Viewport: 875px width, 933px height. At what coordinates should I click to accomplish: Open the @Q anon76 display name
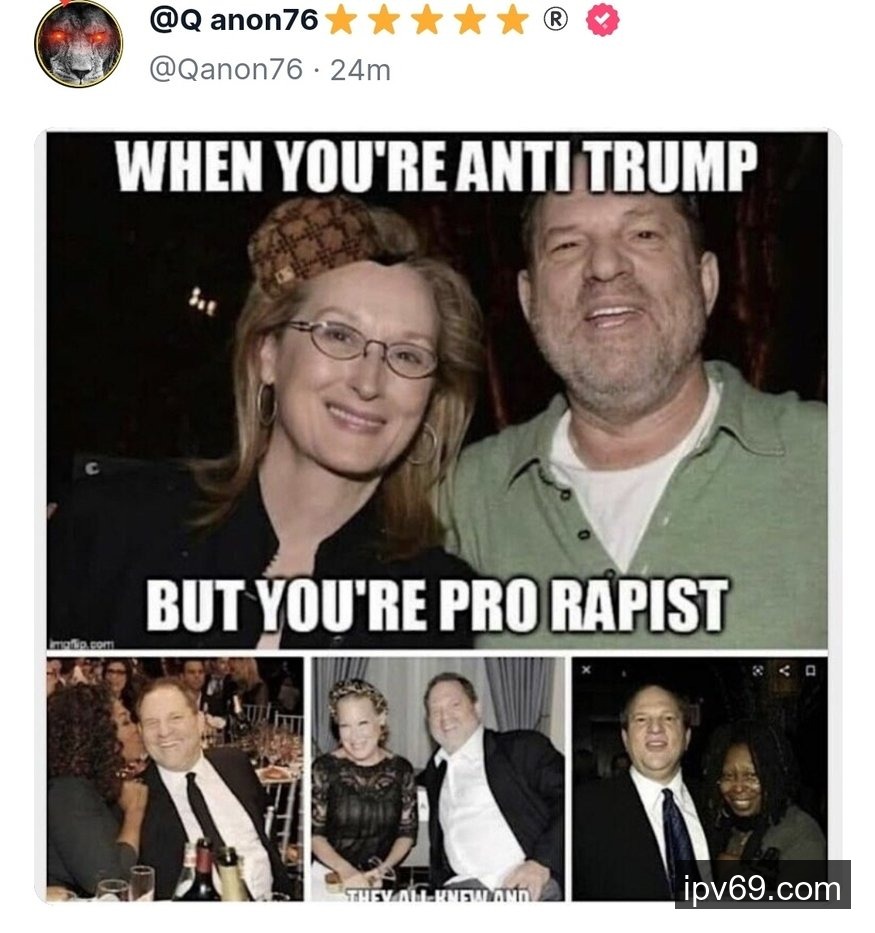(x=233, y=20)
